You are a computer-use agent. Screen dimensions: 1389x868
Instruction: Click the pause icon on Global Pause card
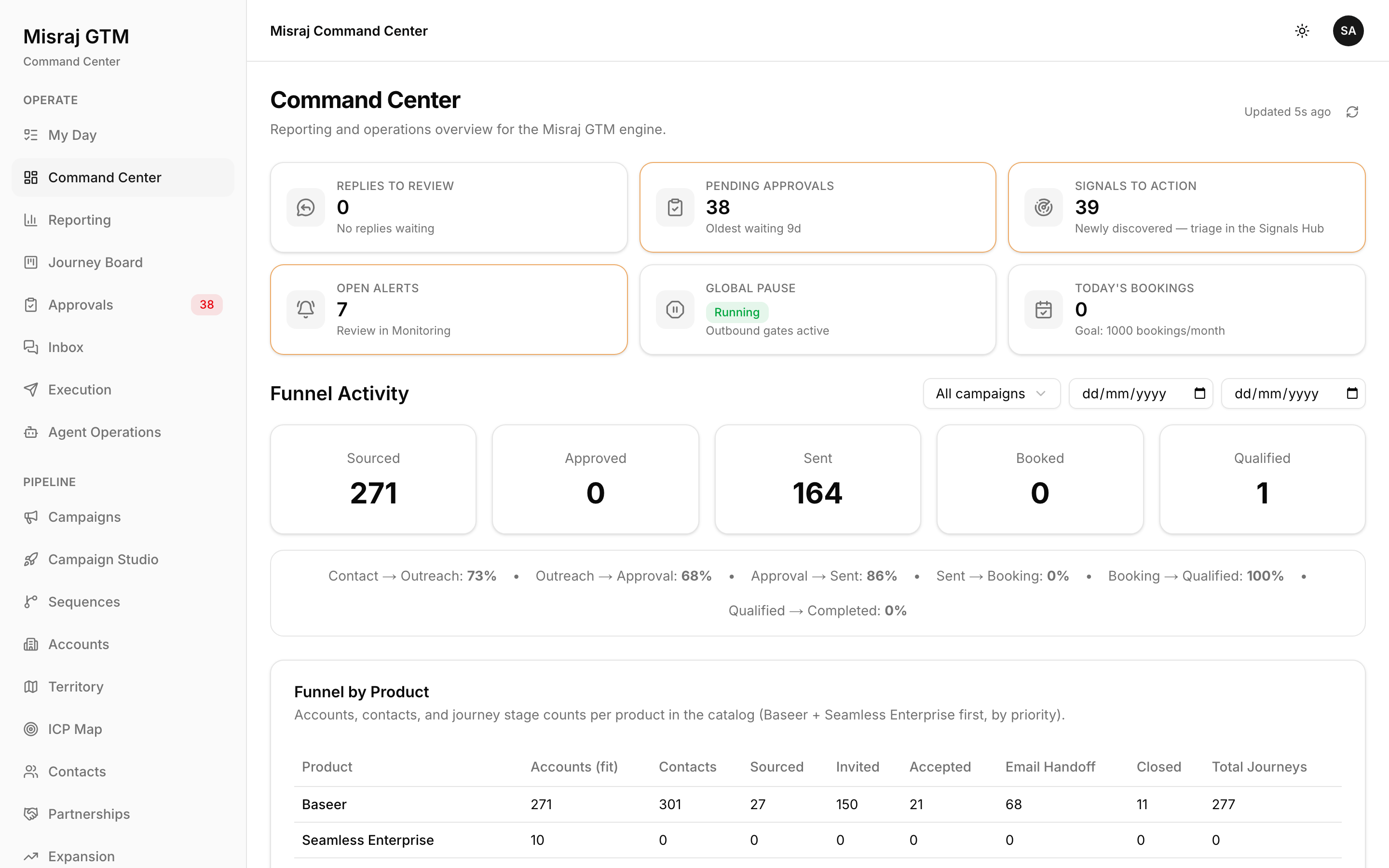[675, 310]
